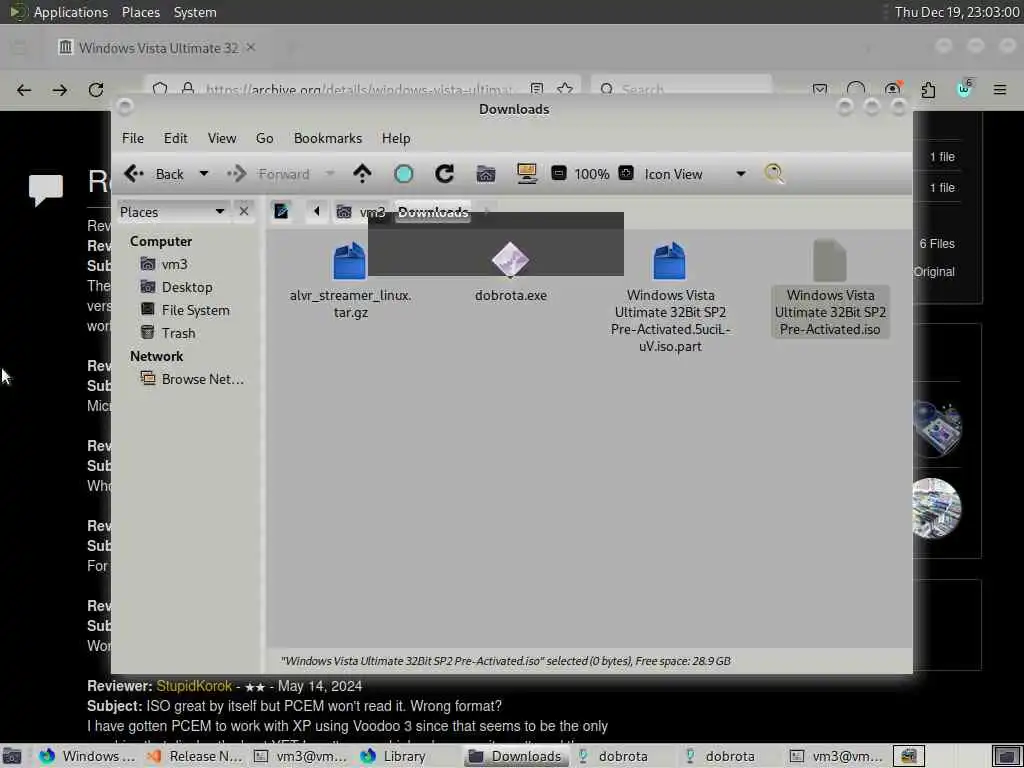Zoom out with the minus icon
Image resolution: width=1024 pixels, height=768 pixels.
[558, 173]
